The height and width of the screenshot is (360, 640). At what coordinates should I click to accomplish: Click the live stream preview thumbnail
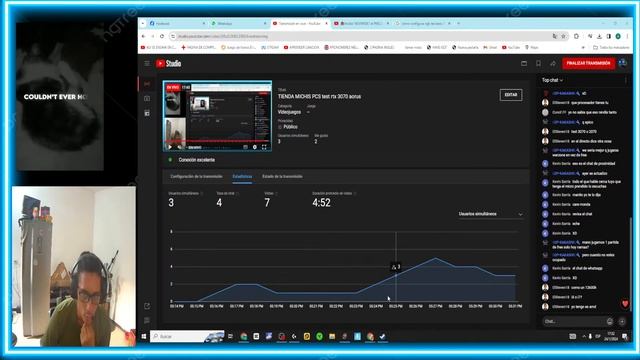(217, 116)
